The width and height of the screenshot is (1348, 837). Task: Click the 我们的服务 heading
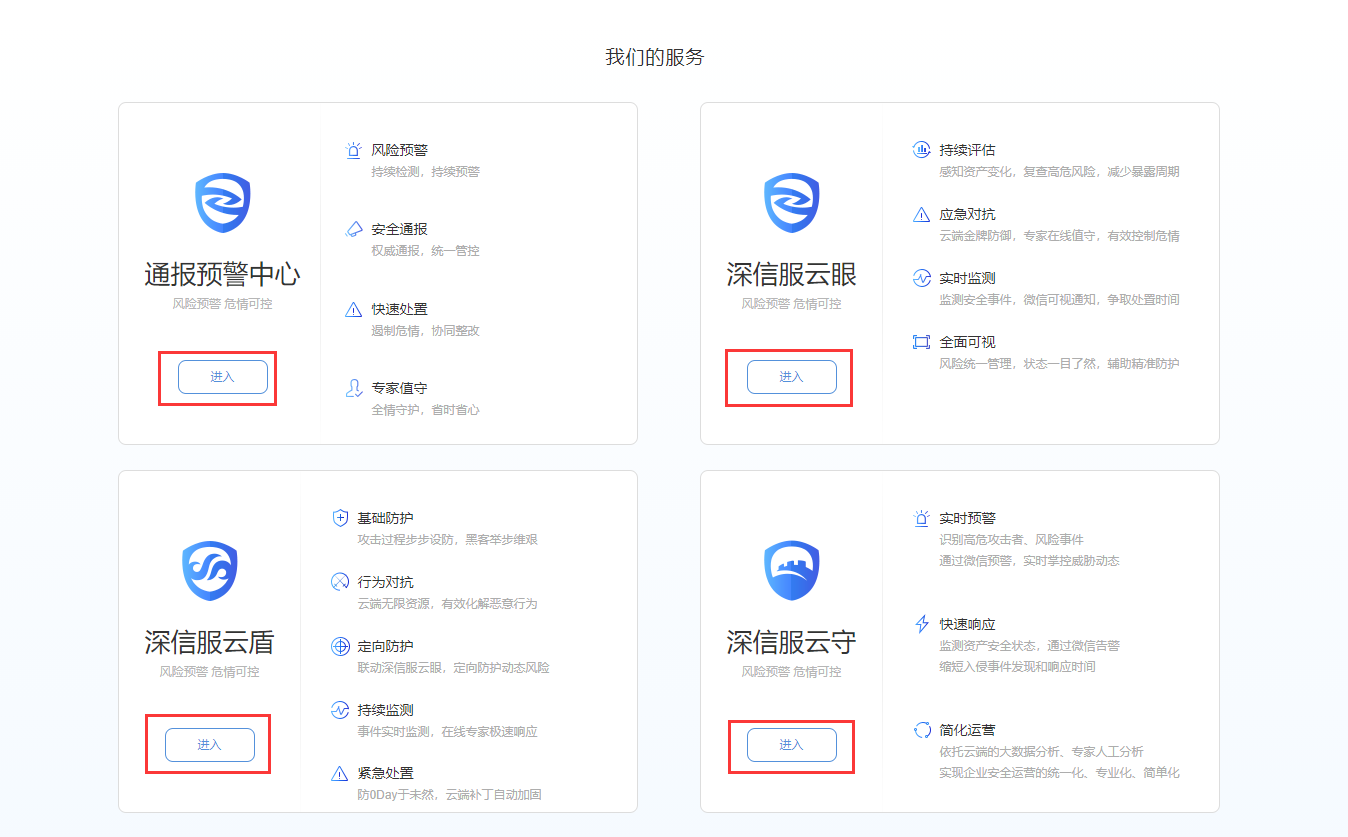pos(655,57)
